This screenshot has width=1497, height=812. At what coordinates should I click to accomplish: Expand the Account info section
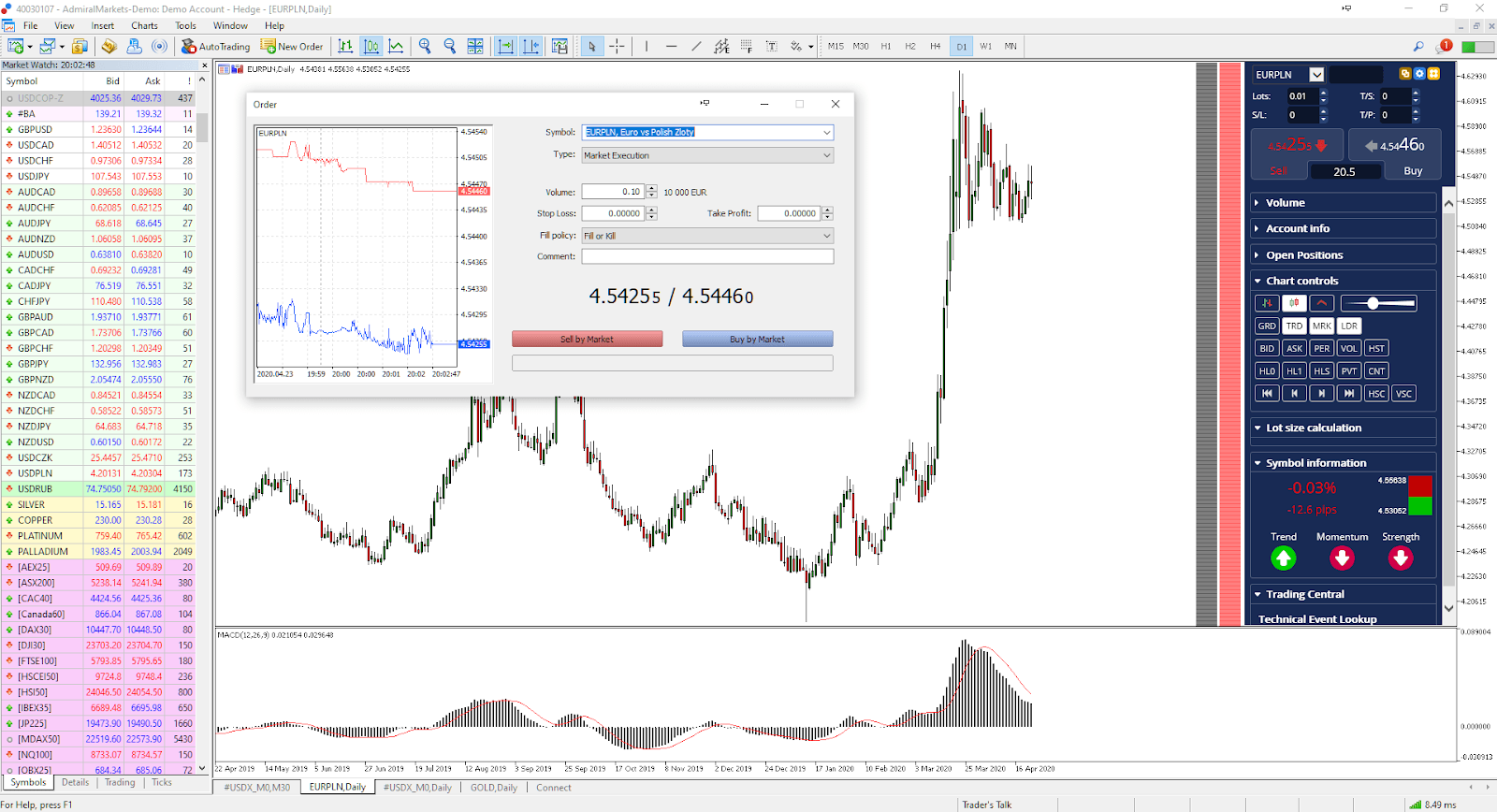tap(1344, 228)
